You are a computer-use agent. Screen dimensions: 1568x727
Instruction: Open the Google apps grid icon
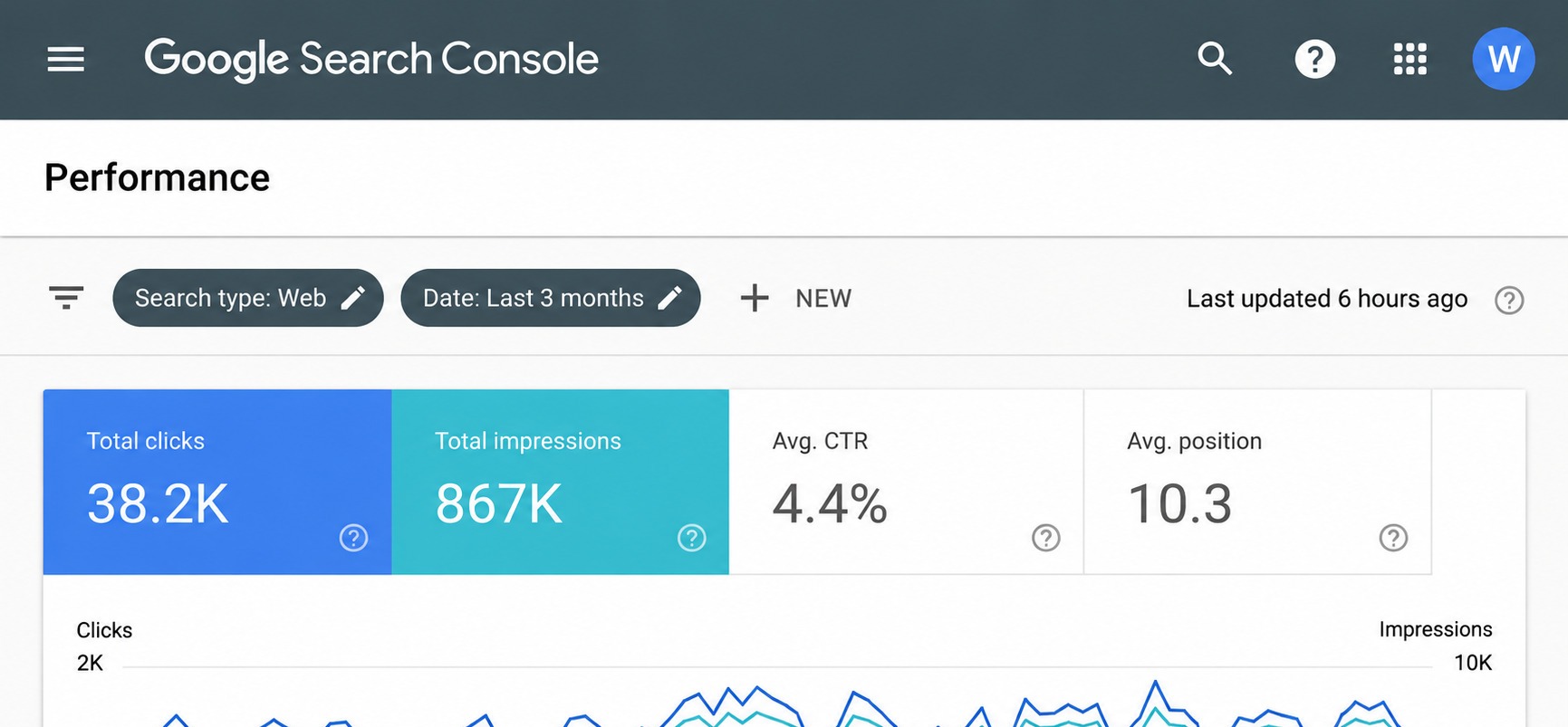tap(1409, 60)
